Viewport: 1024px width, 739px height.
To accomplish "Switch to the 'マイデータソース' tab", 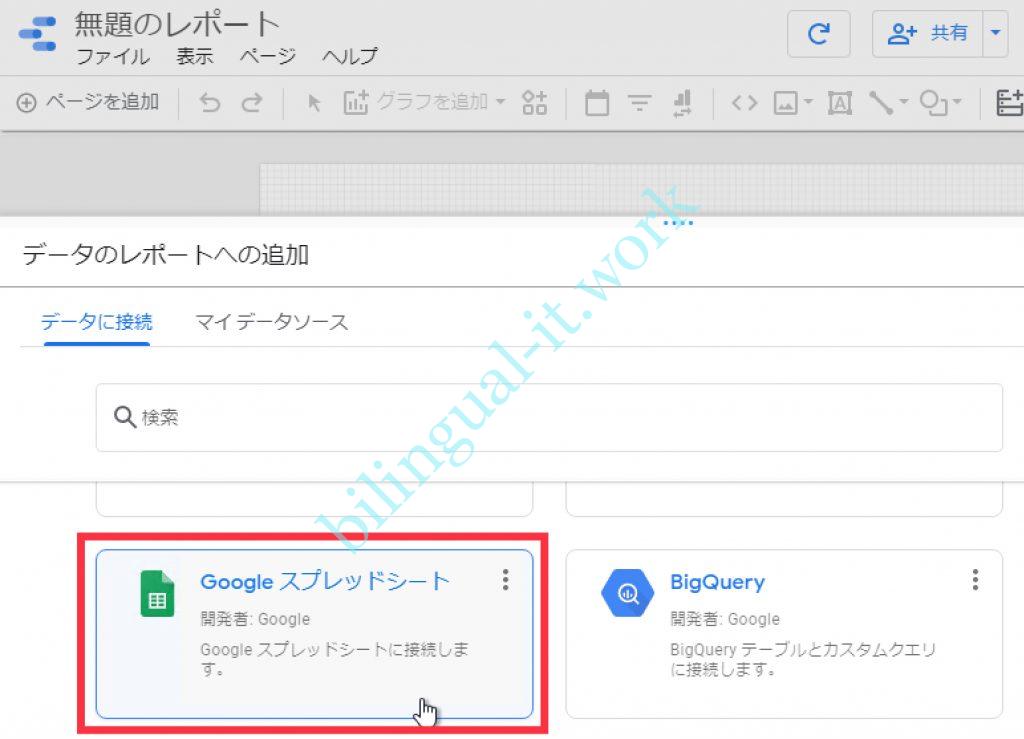I will (x=271, y=322).
